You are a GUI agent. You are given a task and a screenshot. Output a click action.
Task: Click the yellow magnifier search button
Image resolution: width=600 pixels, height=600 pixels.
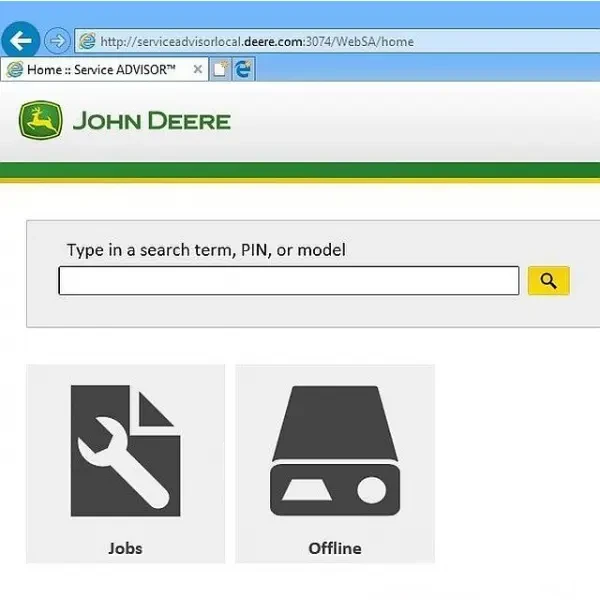tap(549, 281)
